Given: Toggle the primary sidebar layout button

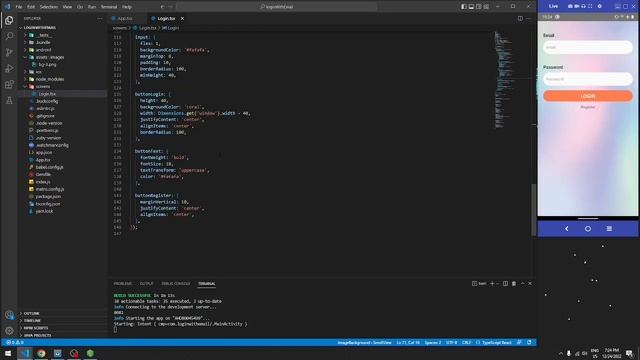Looking at the screenshot, I should [x=464, y=7].
